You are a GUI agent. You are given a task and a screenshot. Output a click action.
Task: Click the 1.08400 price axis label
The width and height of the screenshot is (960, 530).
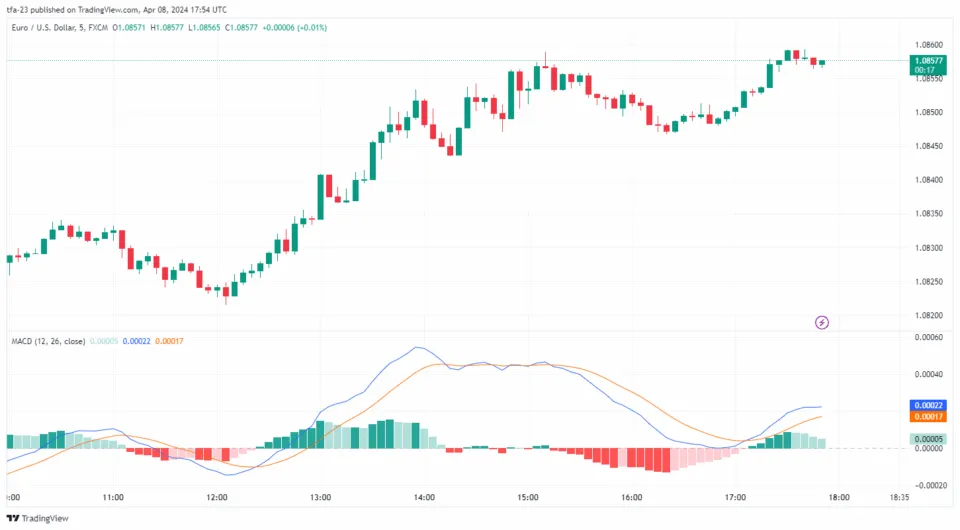929,180
